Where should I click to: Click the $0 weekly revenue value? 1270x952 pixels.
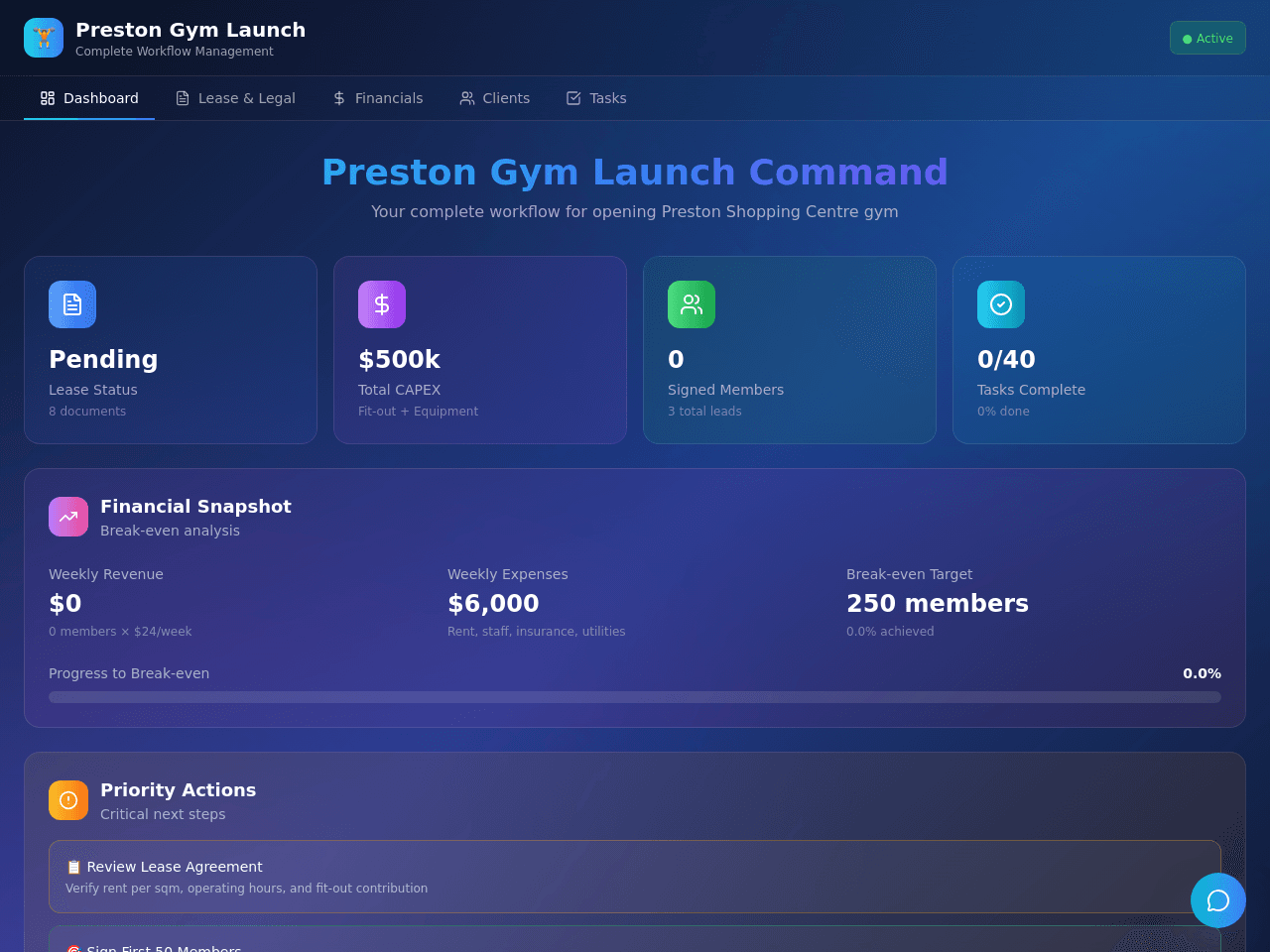click(65, 603)
